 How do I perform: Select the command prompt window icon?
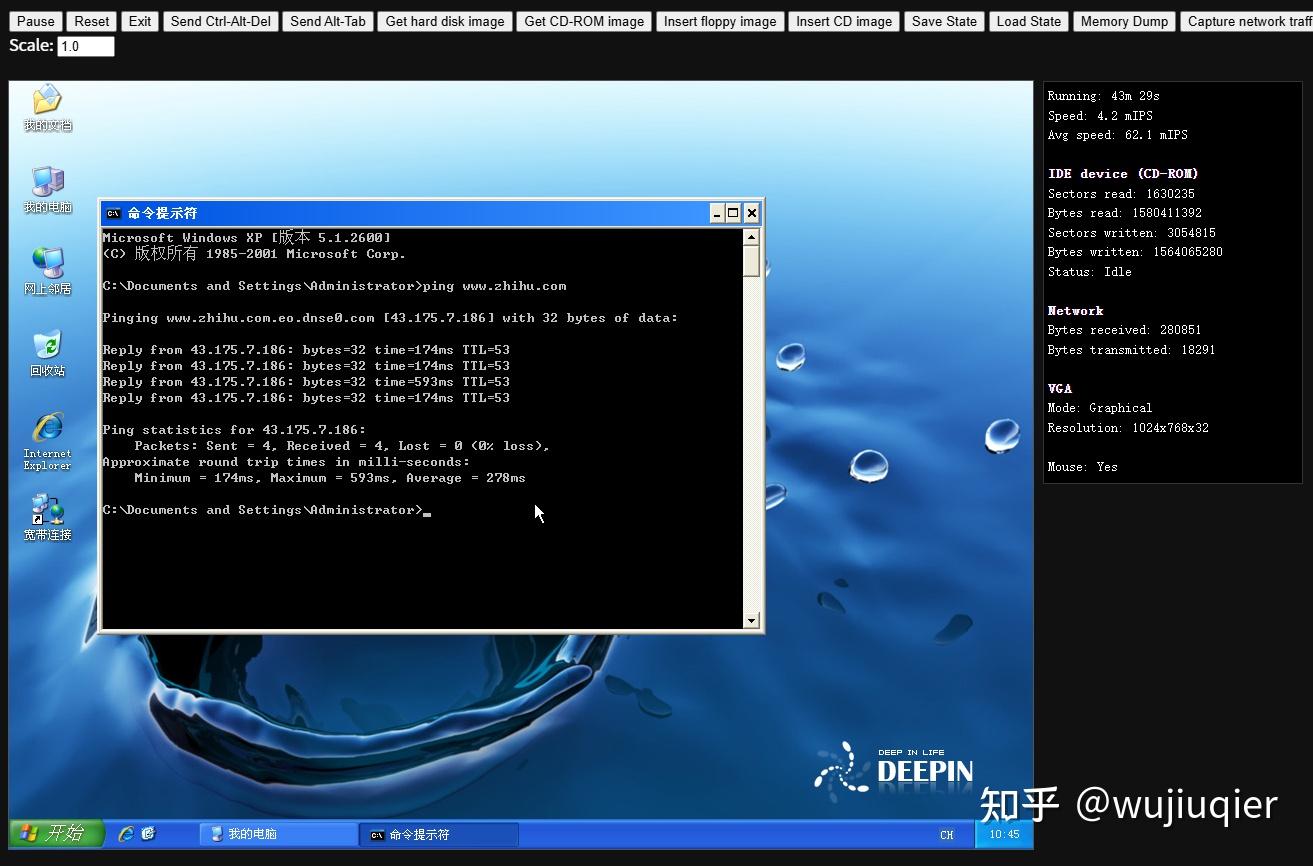point(112,213)
